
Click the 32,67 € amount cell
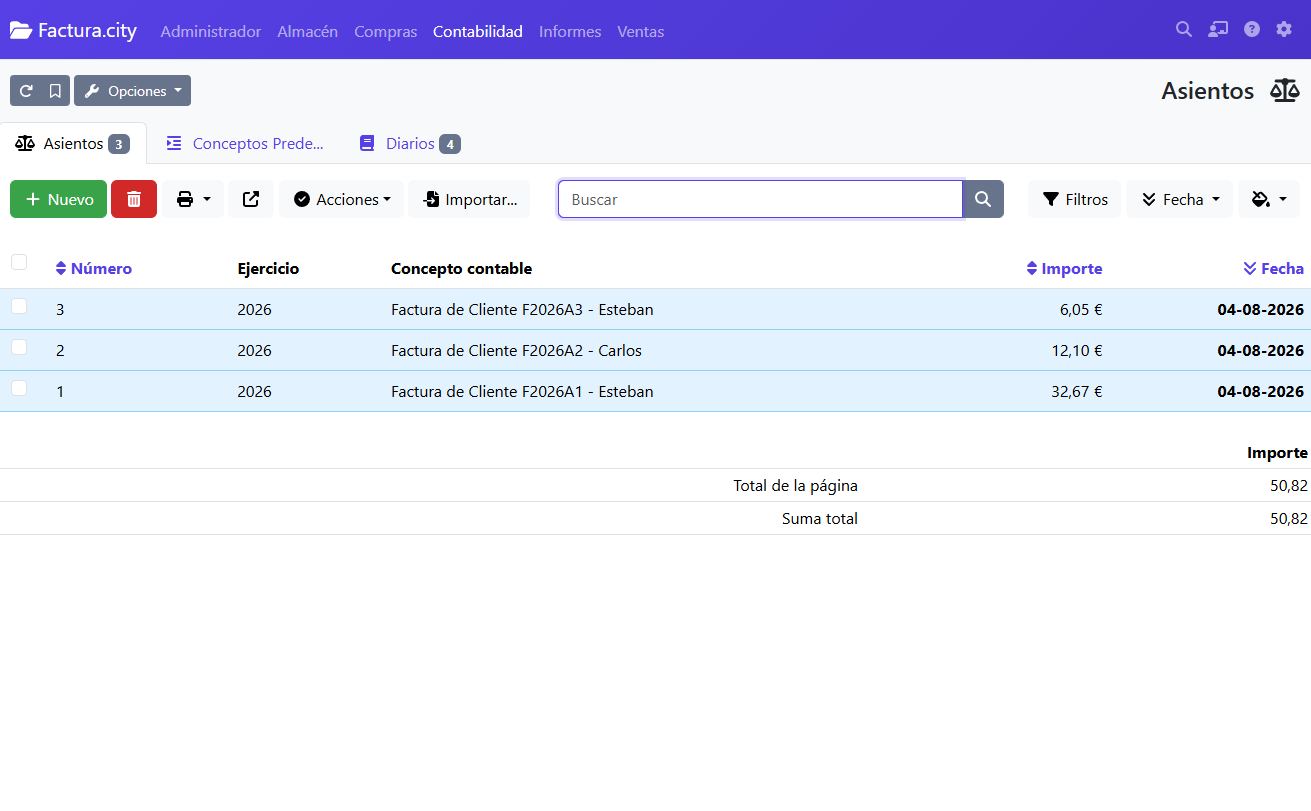pos(1077,392)
